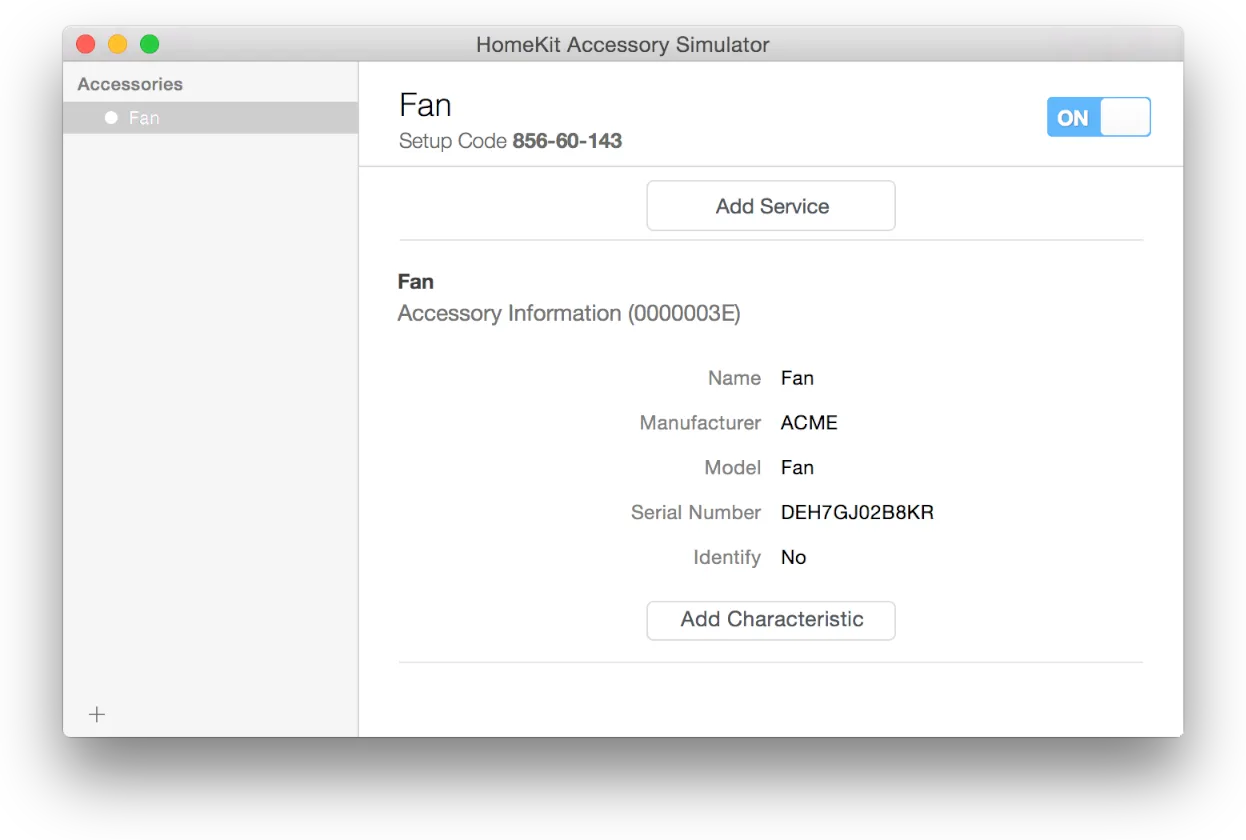Click the Identify value No
The width and height of the screenshot is (1246, 840).
pos(793,558)
